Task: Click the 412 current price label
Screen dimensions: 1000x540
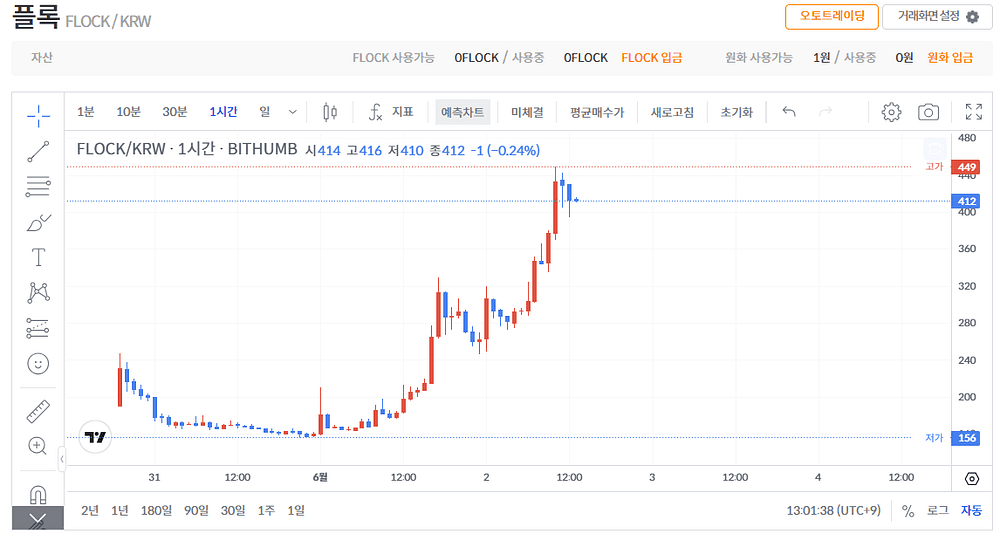Action: click(966, 201)
